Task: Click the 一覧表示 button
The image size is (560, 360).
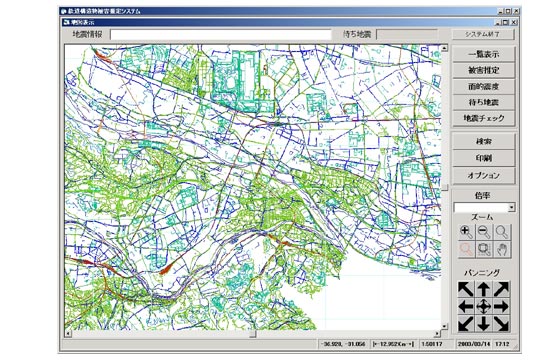Action: coord(484,54)
